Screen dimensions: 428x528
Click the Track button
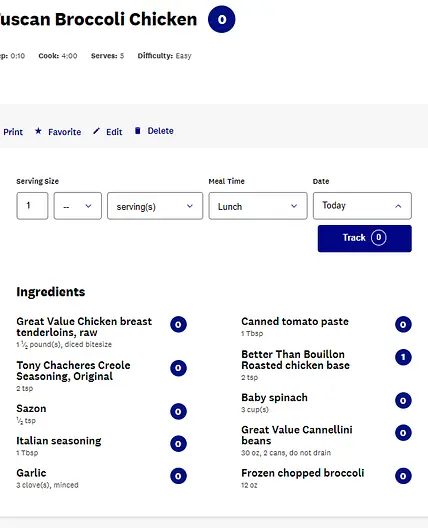pos(365,238)
